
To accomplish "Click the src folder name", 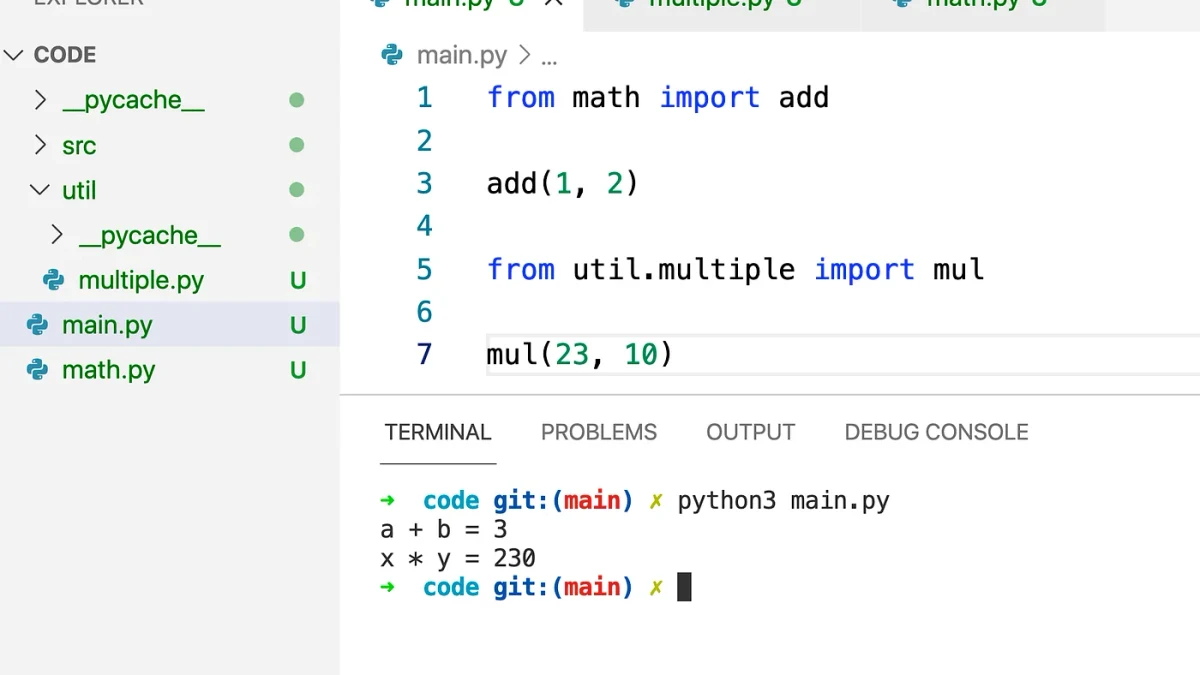I will tap(79, 146).
